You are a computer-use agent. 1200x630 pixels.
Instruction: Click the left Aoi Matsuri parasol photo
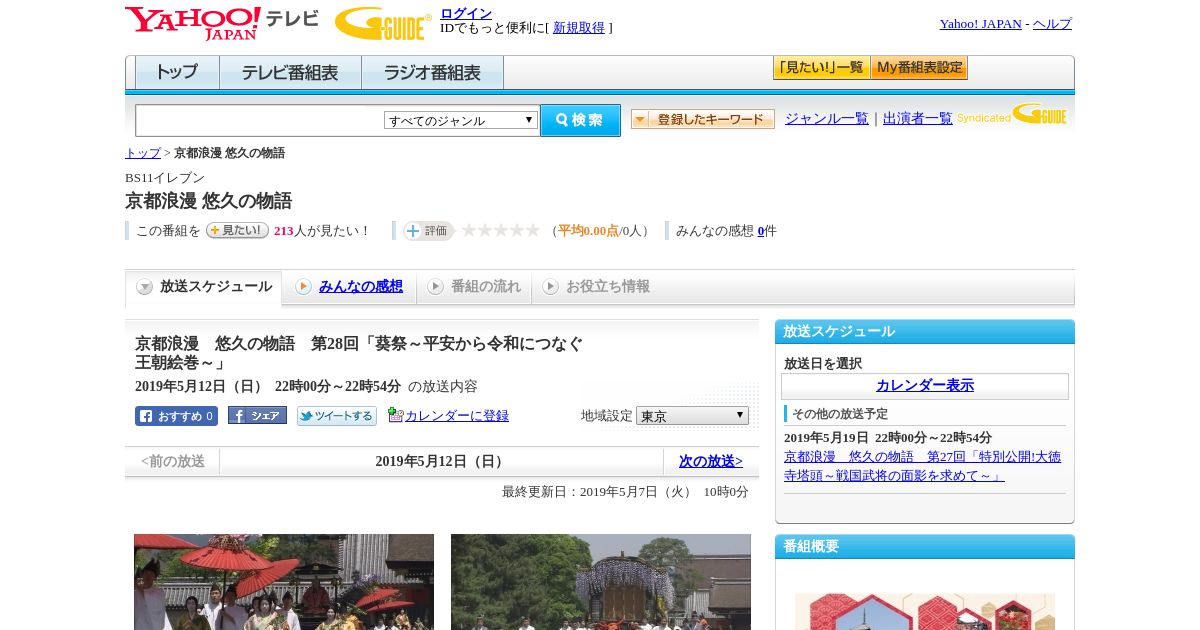284,582
